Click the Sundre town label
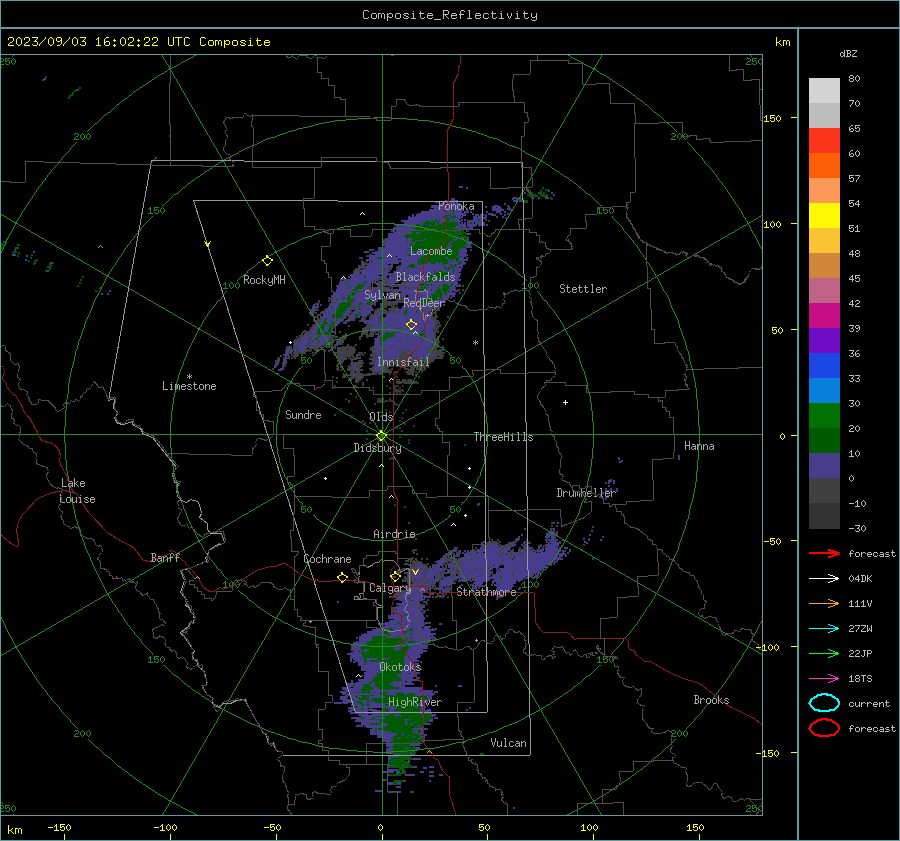 (x=303, y=414)
